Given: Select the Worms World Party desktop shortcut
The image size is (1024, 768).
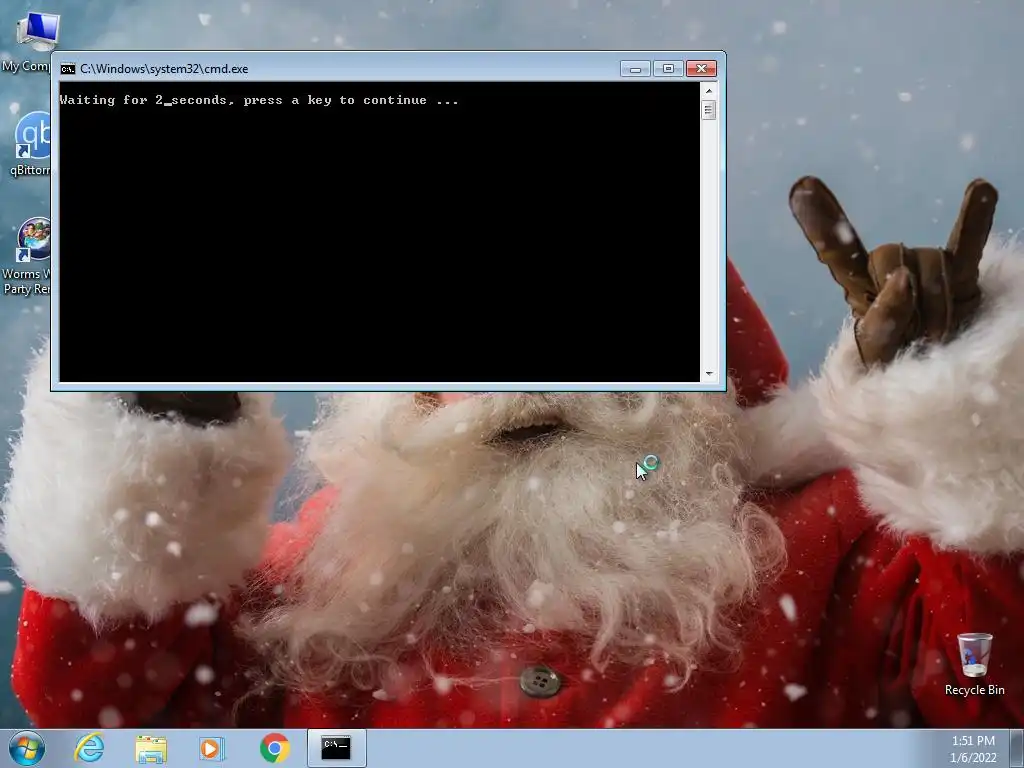Looking at the screenshot, I should (x=26, y=256).
